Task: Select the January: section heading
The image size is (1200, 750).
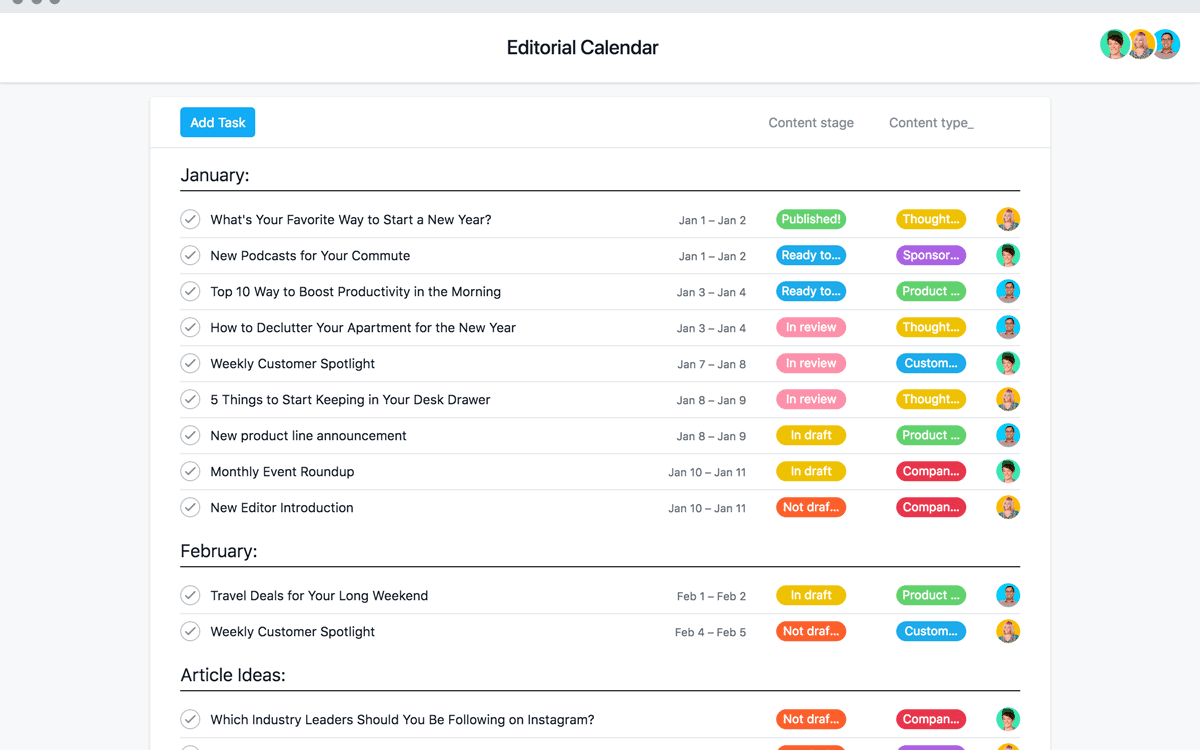Action: click(215, 175)
